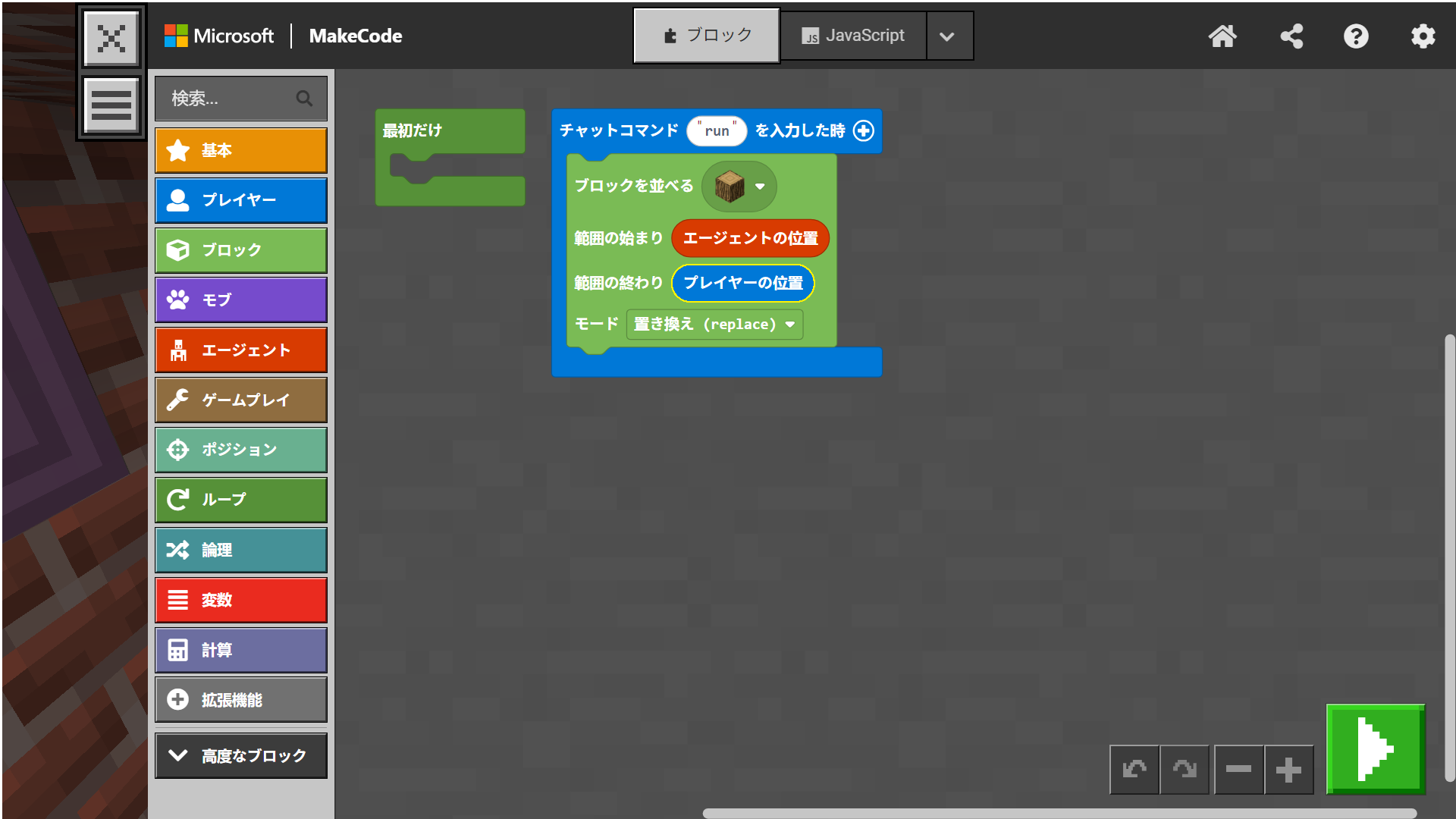Go to the home screen icon
The width and height of the screenshot is (1456, 819).
pyautogui.click(x=1222, y=36)
